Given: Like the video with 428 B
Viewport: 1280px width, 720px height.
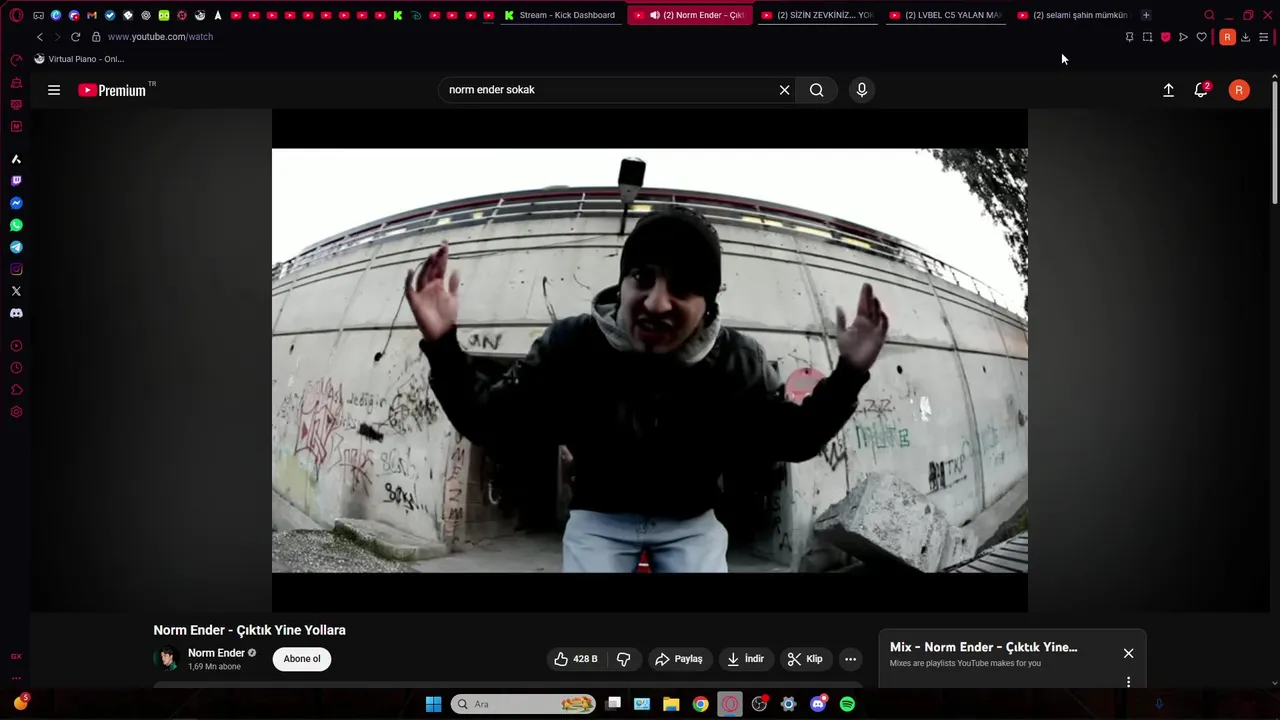Looking at the screenshot, I should tap(577, 659).
